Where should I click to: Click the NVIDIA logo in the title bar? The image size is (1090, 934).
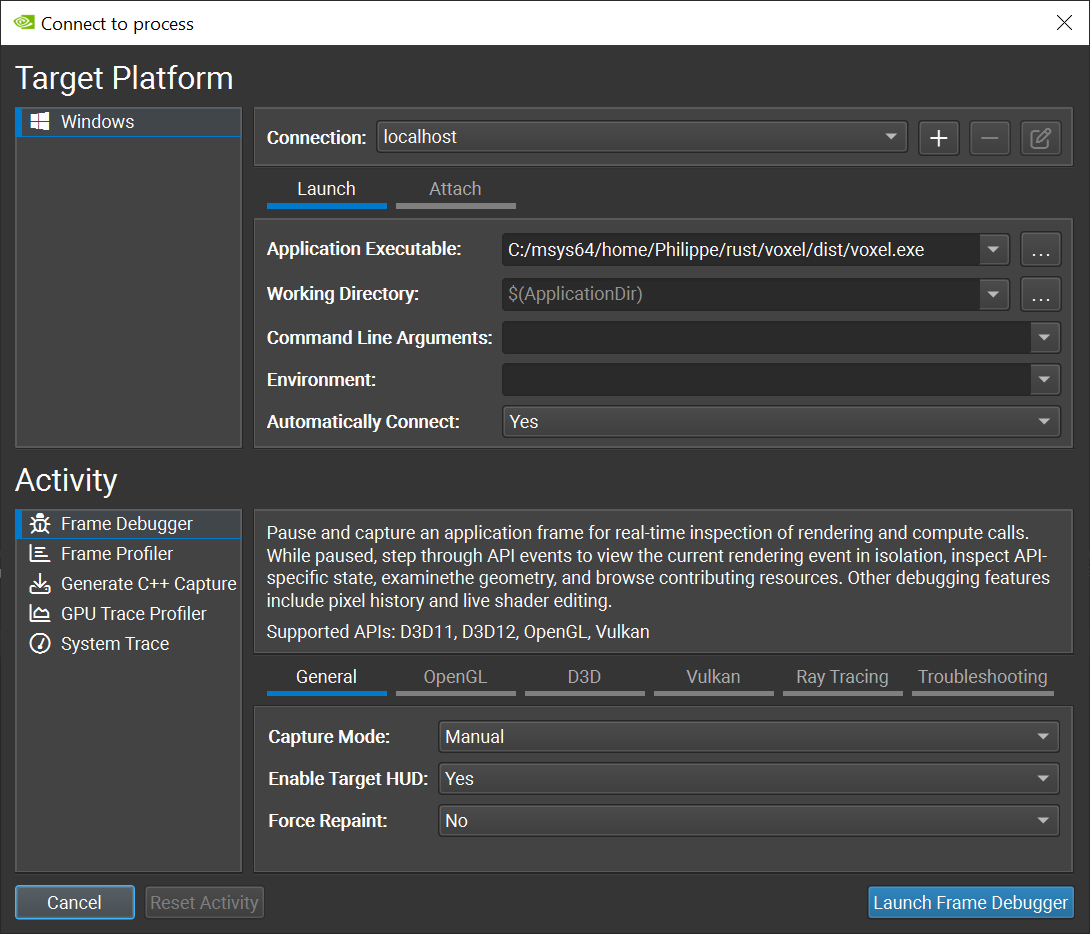tap(24, 23)
